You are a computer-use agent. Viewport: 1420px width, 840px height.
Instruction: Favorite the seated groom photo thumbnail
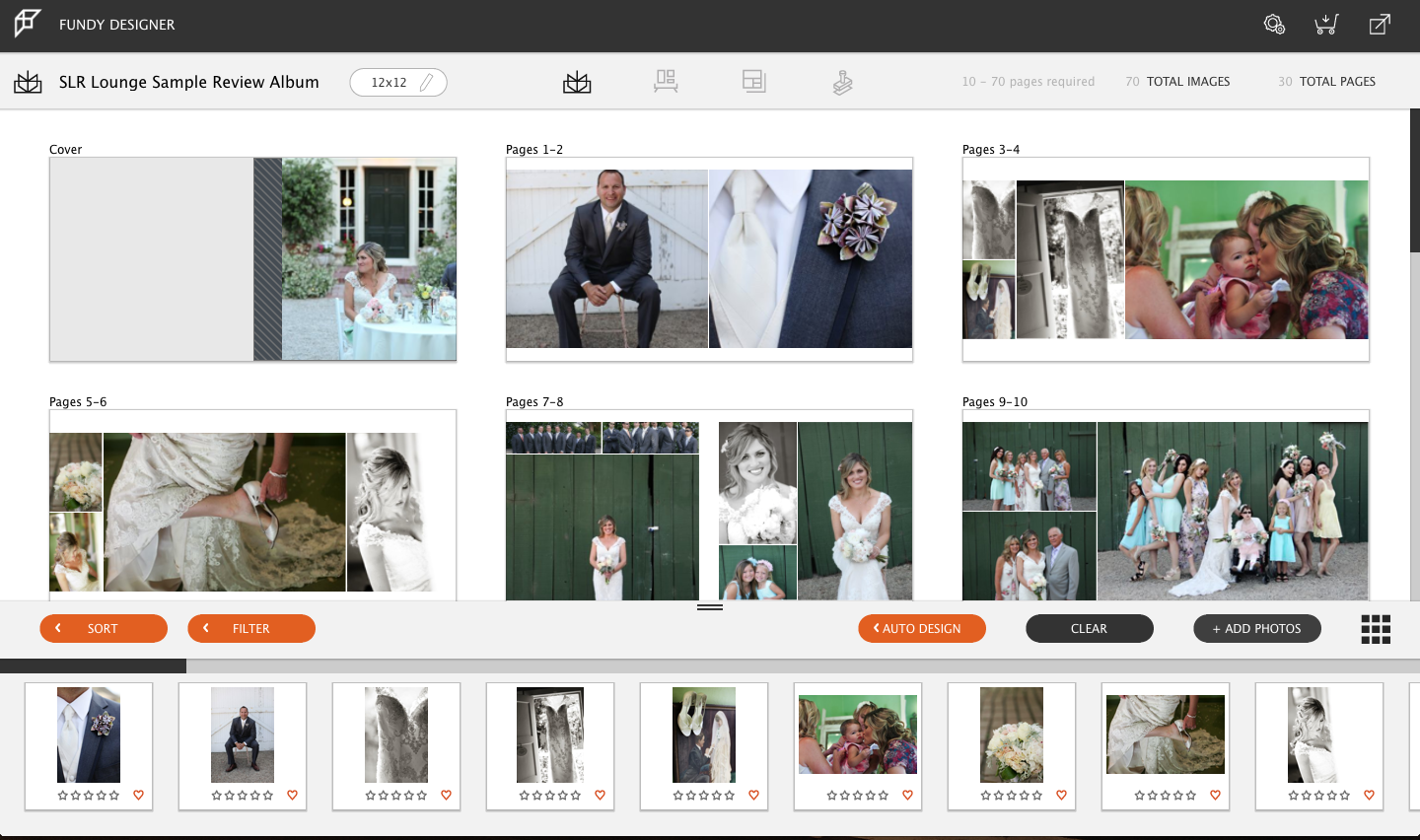coord(292,795)
